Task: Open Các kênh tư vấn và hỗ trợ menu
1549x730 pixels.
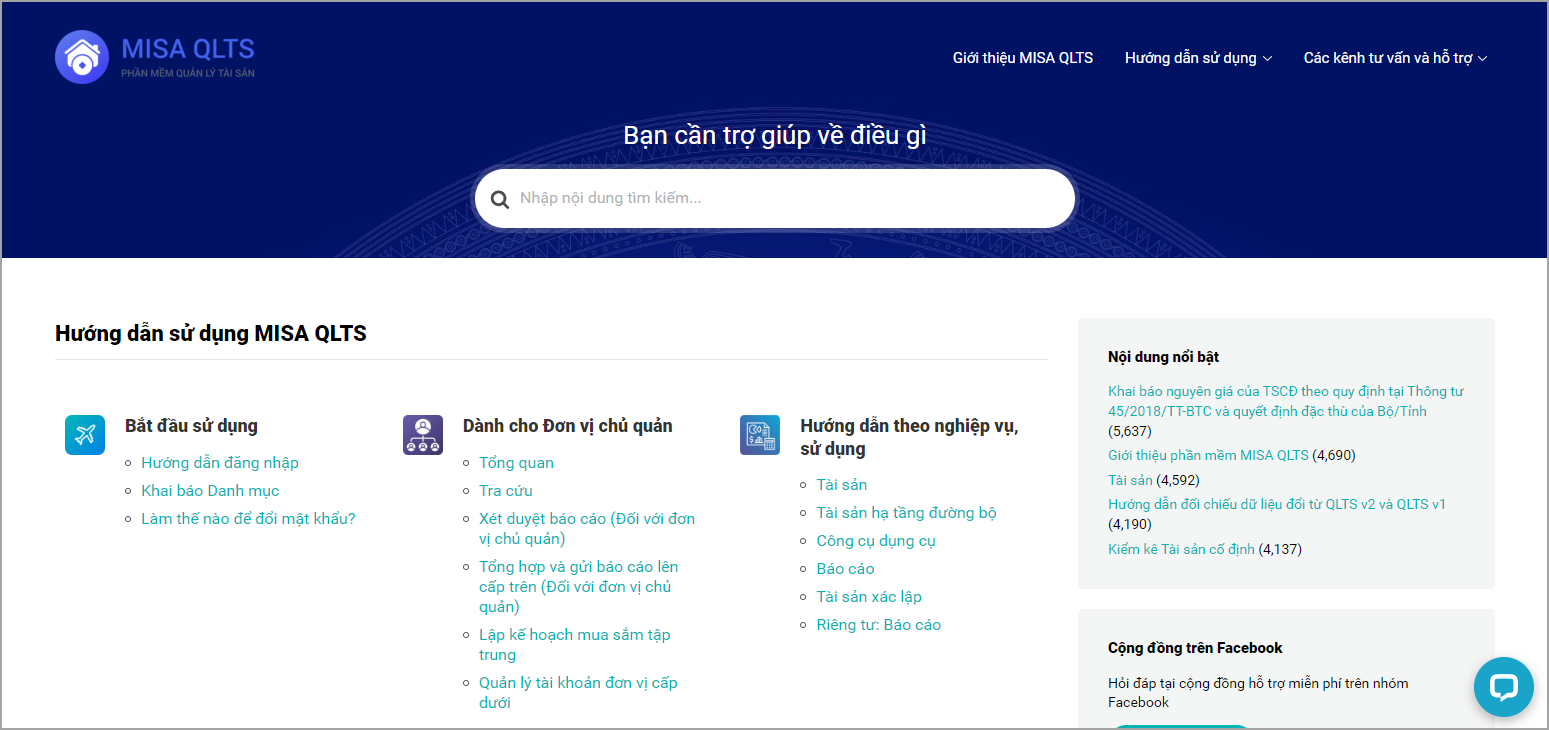Action: 1388,58
